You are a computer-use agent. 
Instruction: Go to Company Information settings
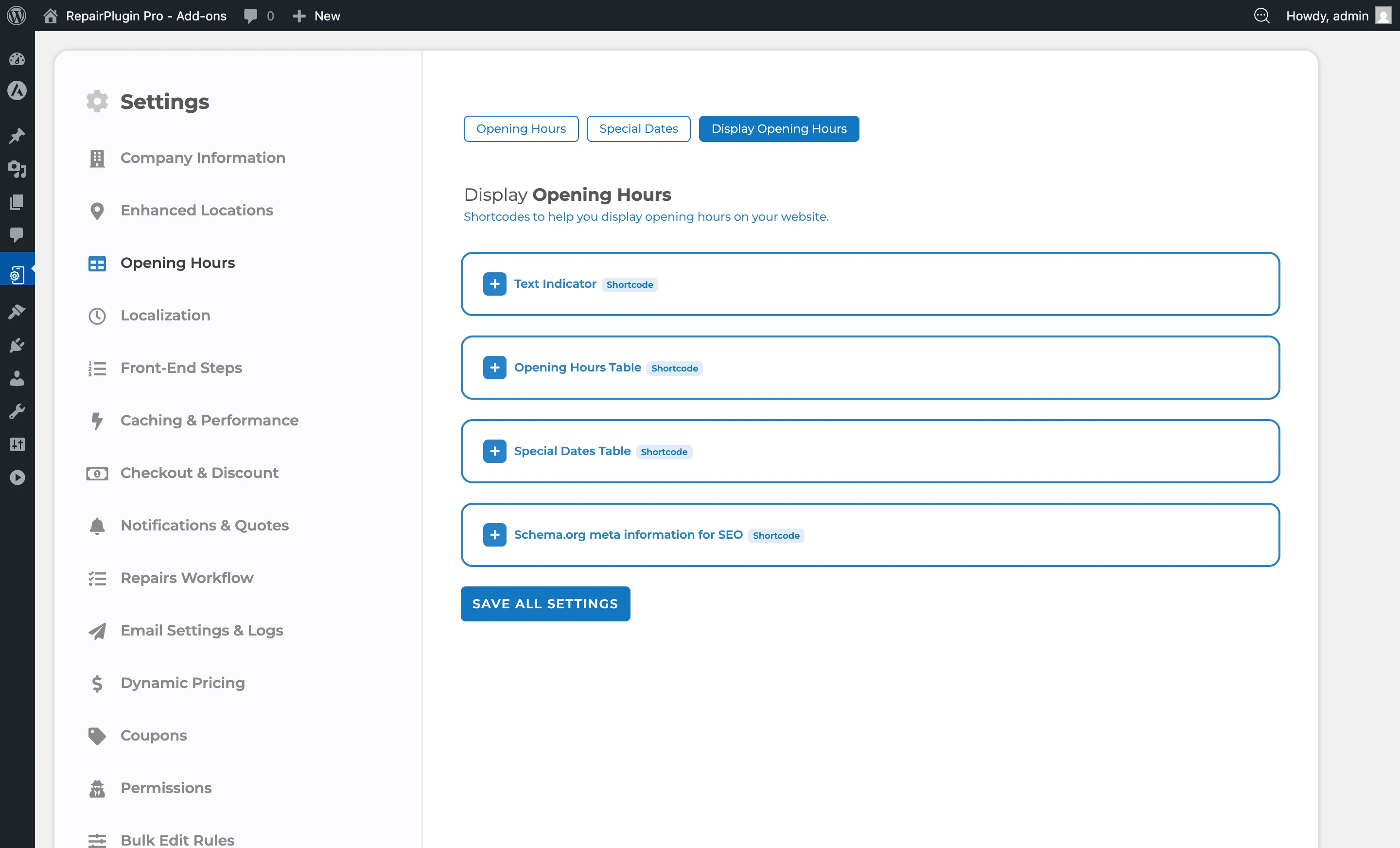pos(202,158)
